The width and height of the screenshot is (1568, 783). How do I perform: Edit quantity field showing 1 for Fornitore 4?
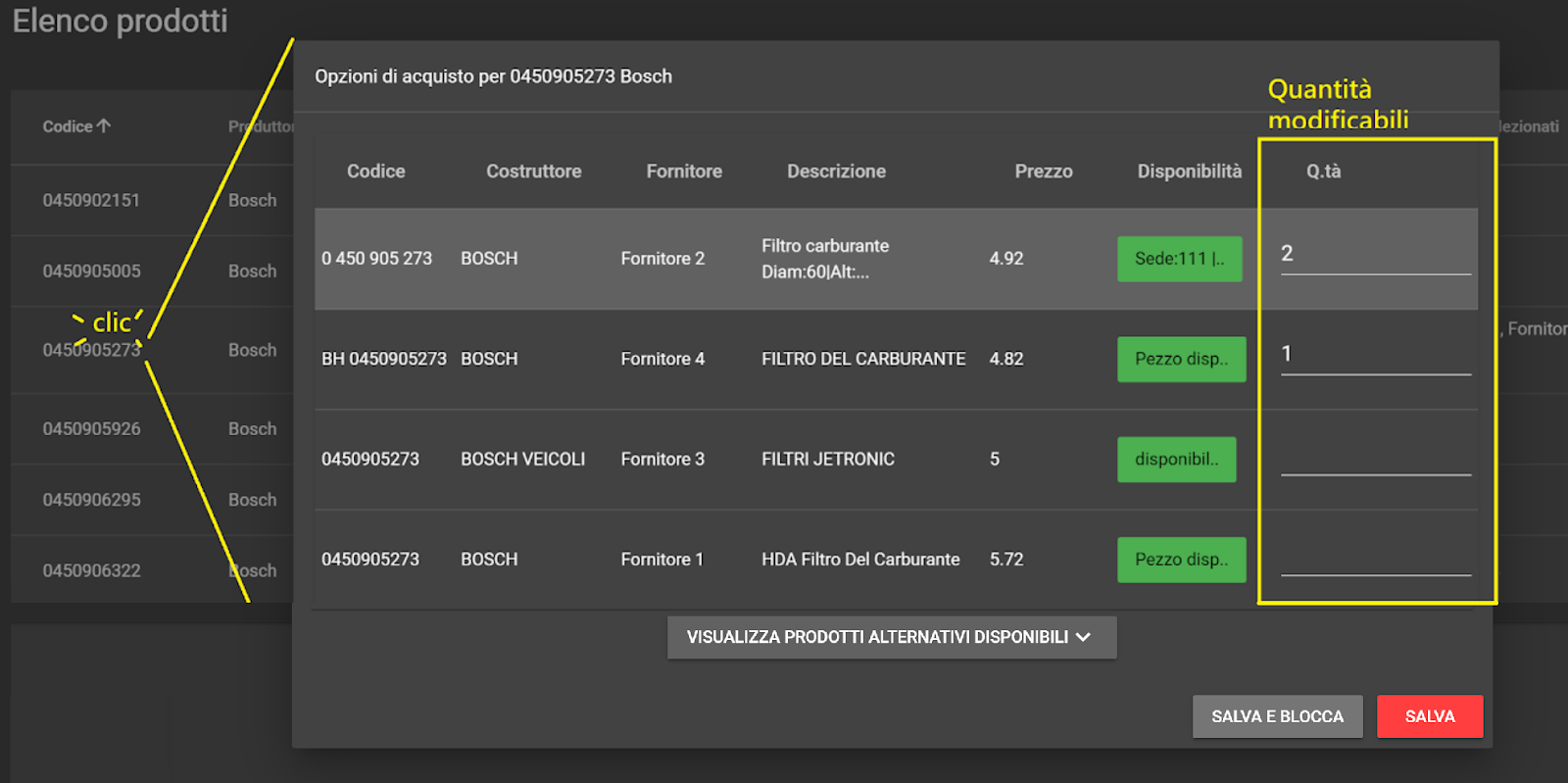pyautogui.click(x=1376, y=354)
